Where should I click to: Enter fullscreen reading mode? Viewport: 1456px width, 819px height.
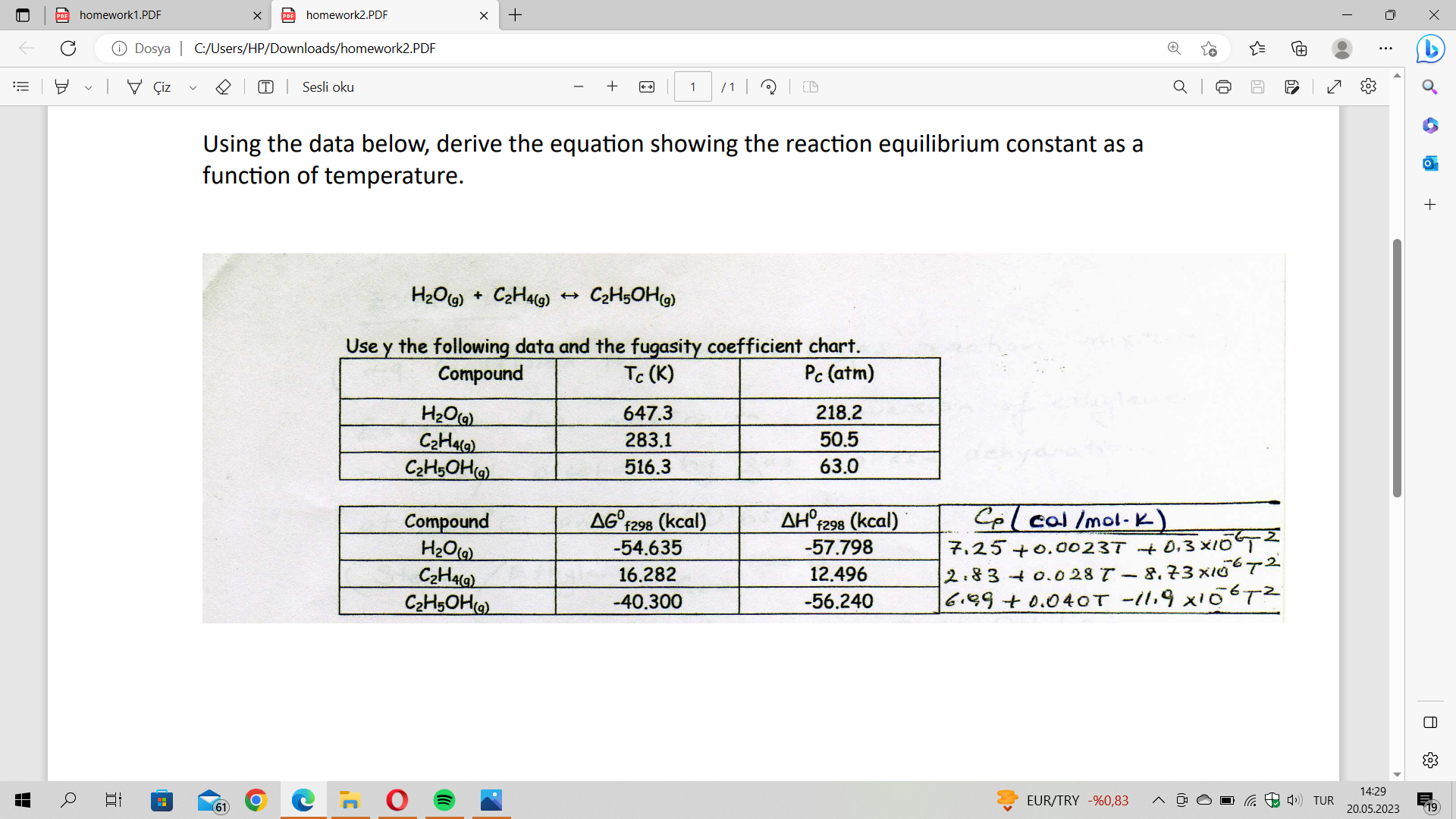click(1335, 86)
